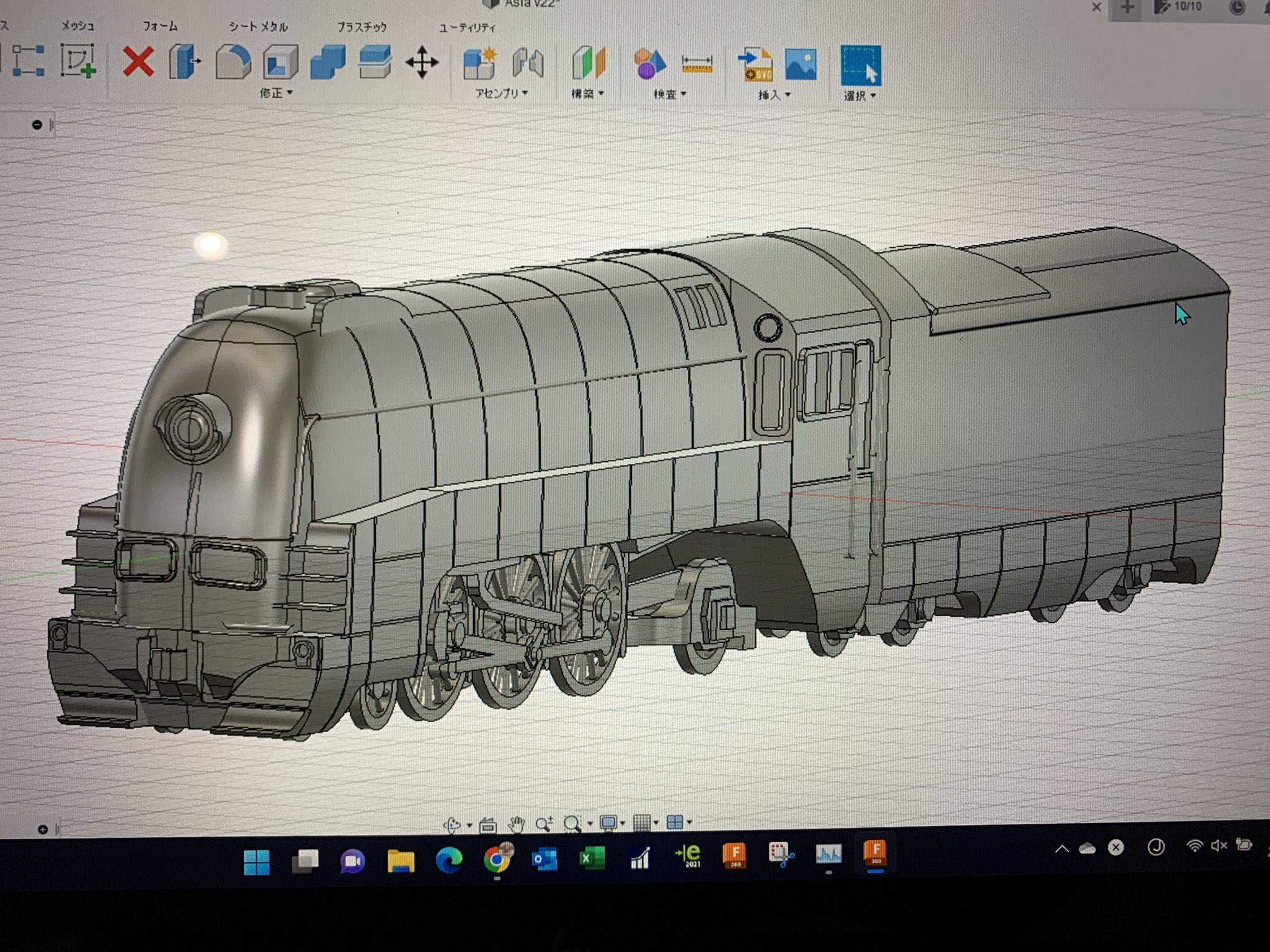Collapse the browser panel round toggle
The height and width of the screenshot is (952, 1270).
pyautogui.click(x=37, y=125)
